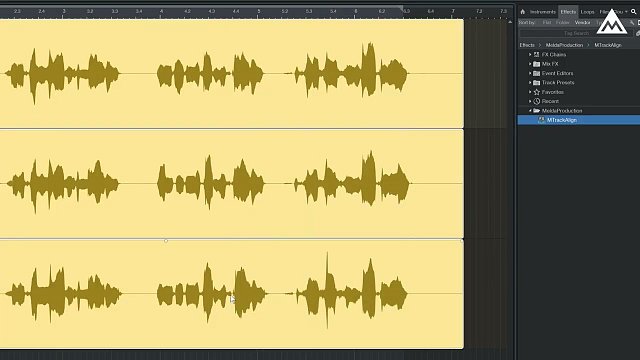Open the browser Home page icon
The width and height of the screenshot is (640, 360).
[x=522, y=12]
